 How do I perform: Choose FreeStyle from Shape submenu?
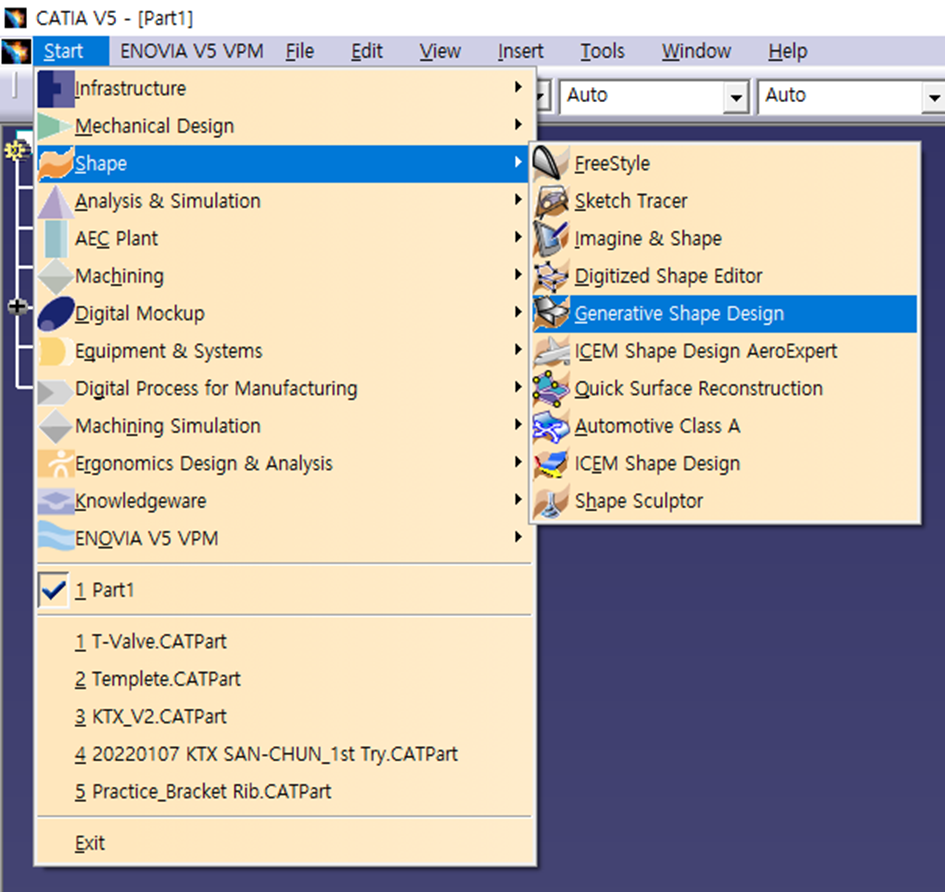pos(724,163)
